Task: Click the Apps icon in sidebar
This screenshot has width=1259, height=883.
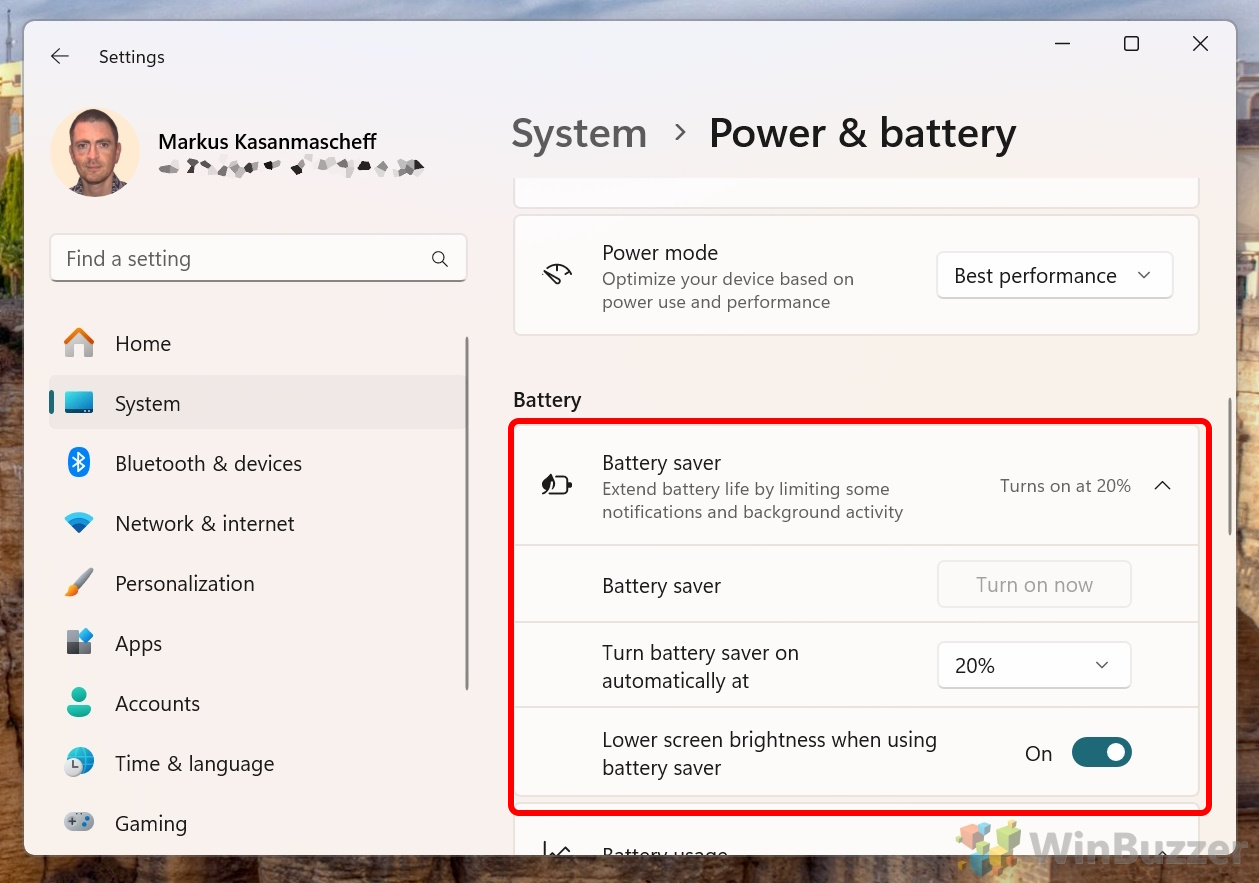Action: [79, 642]
